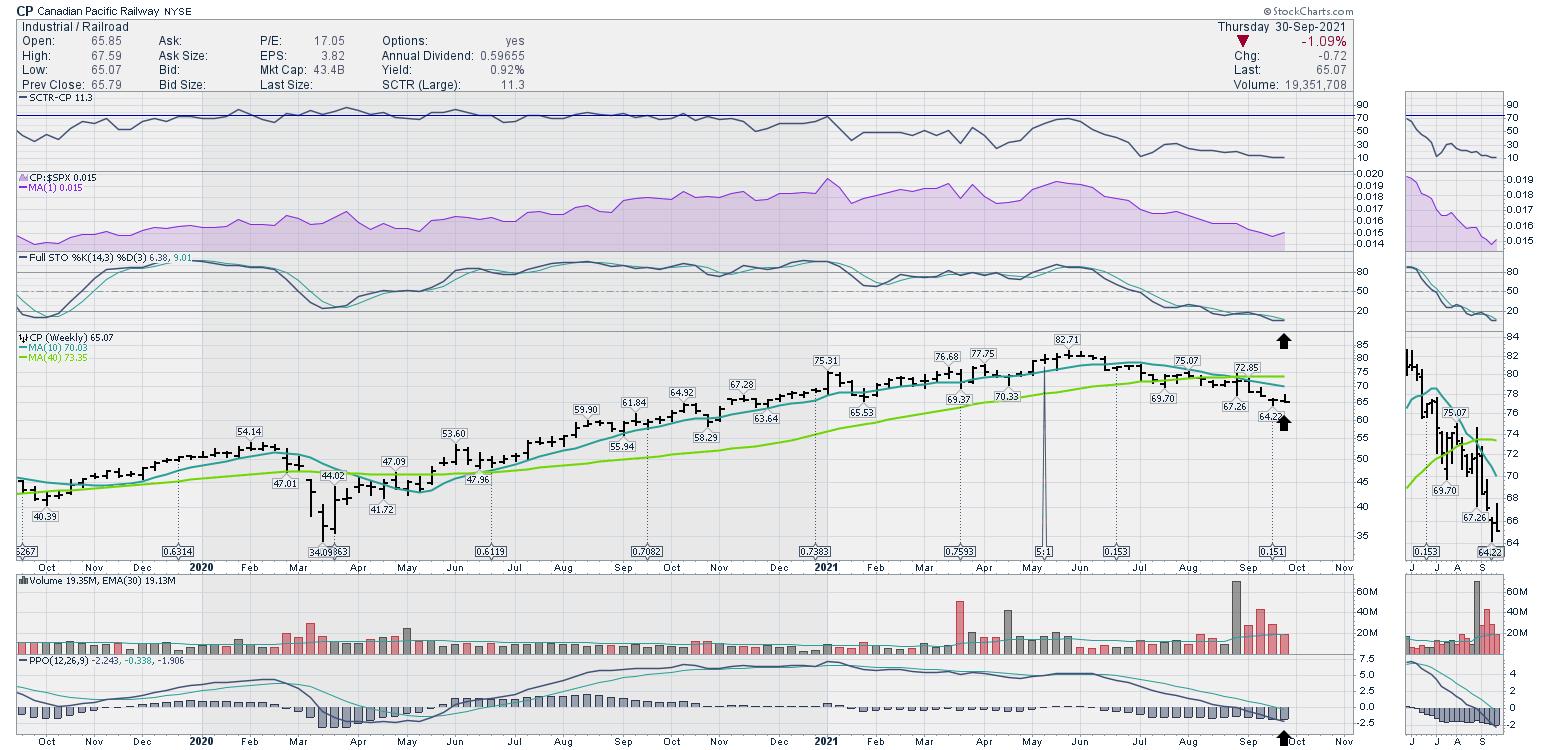The height and width of the screenshot is (750, 1550).
Task: Click the 0.151 dividend marker
Action: pyautogui.click(x=1272, y=551)
